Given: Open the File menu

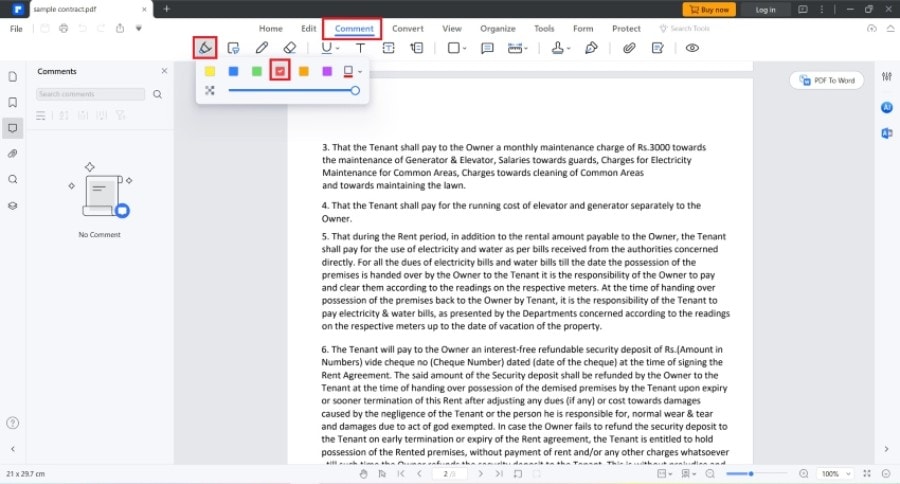Looking at the screenshot, I should pos(16,29).
